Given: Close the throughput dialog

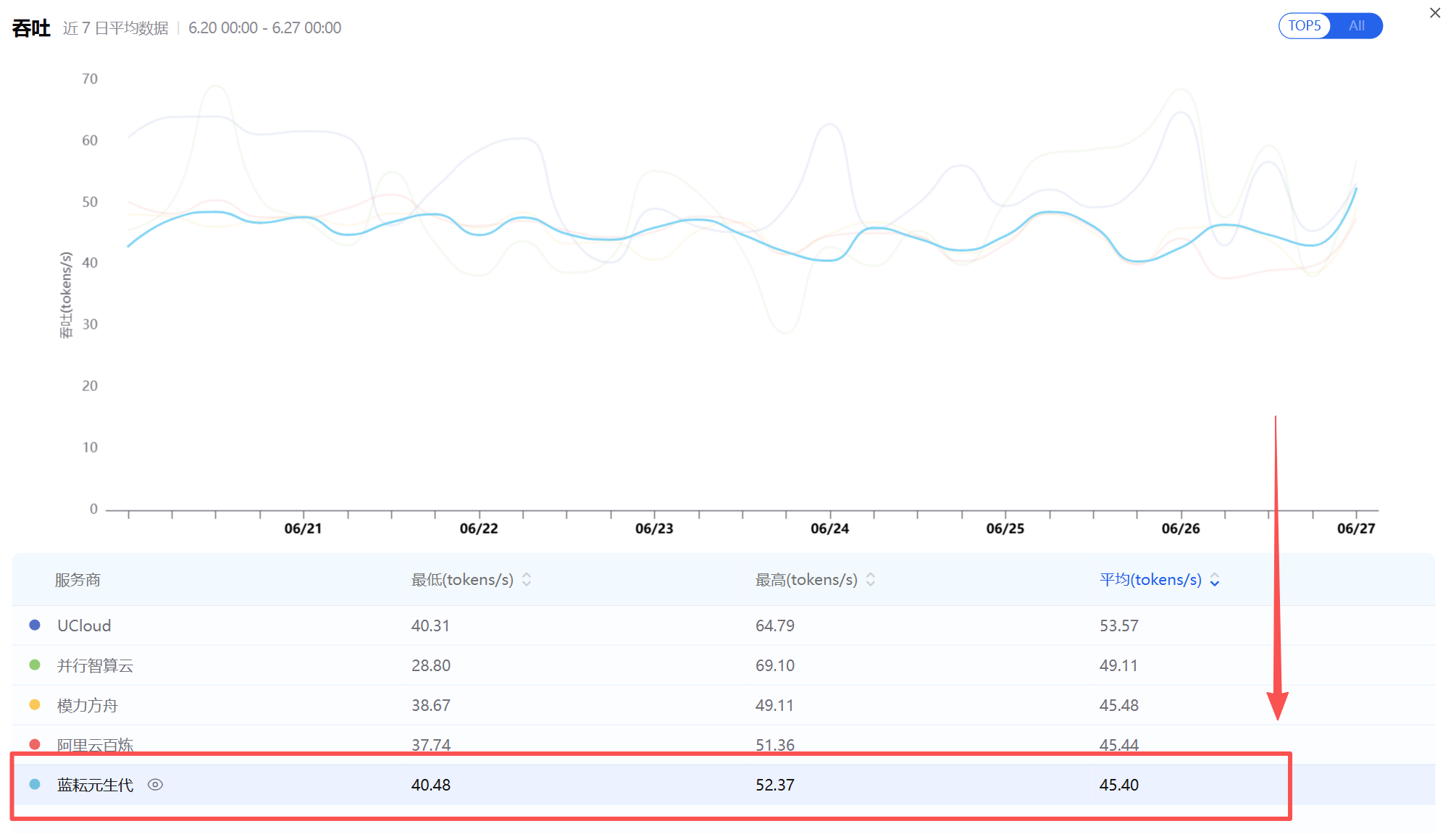Looking at the screenshot, I should (x=1434, y=13).
